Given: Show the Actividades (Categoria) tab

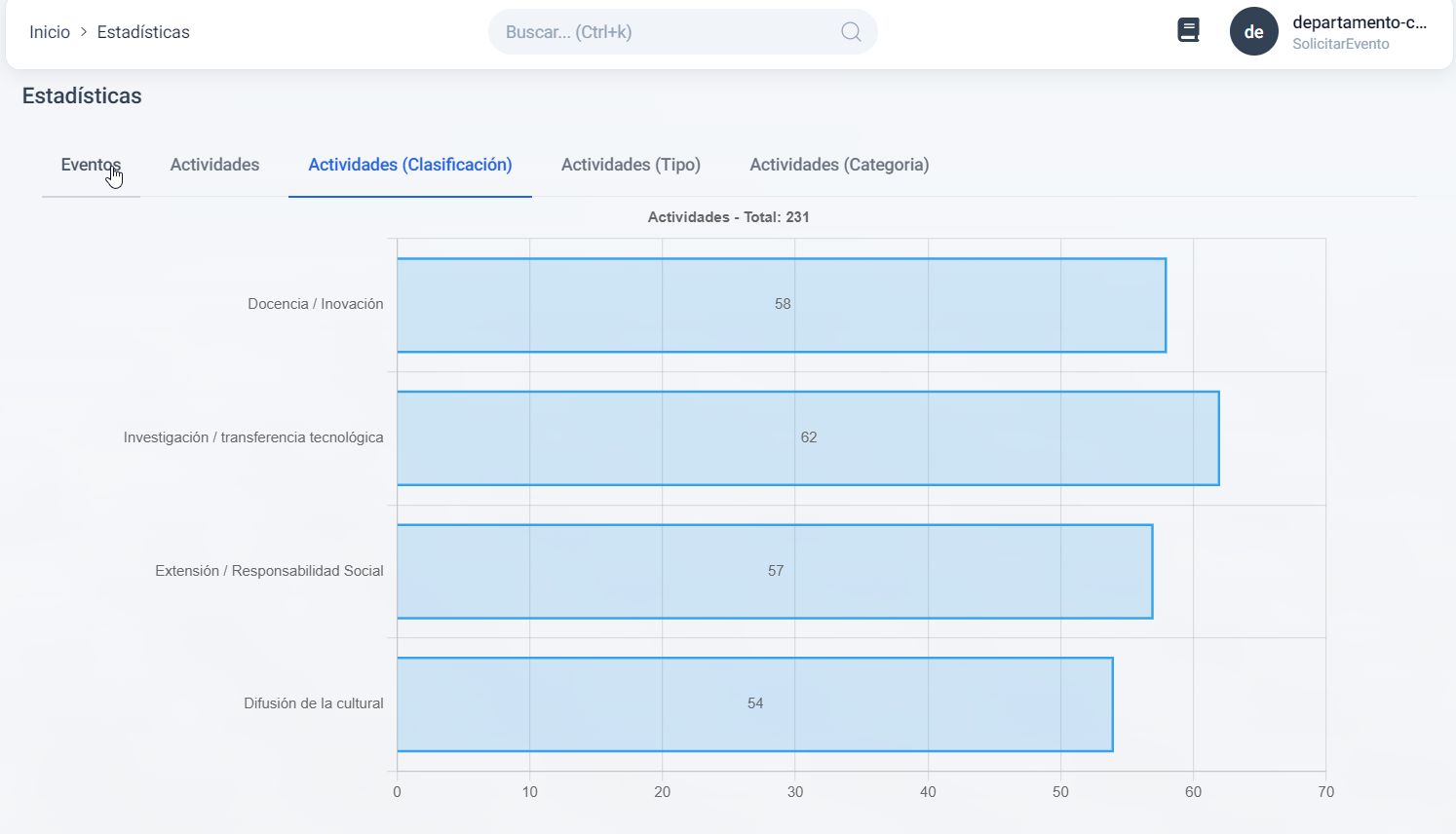Looking at the screenshot, I should point(838,165).
